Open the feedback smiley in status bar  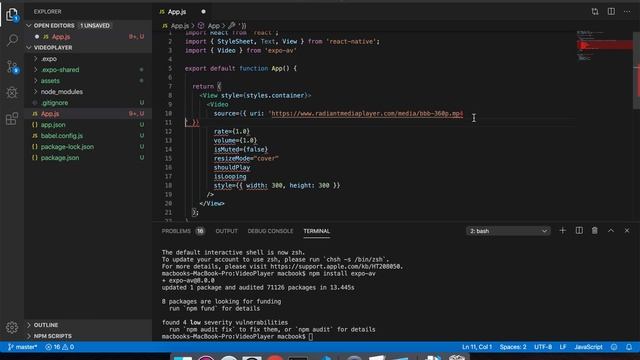(x=614, y=347)
